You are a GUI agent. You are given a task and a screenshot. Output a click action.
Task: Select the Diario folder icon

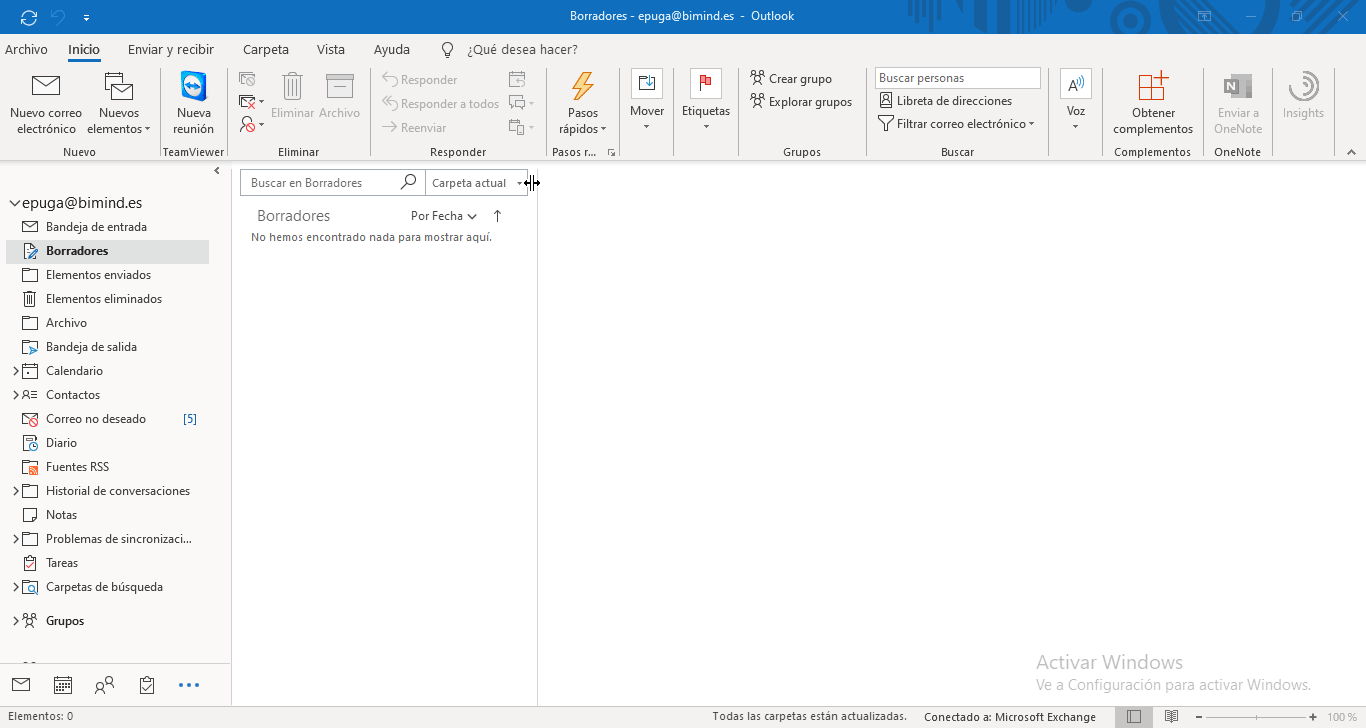coord(30,443)
